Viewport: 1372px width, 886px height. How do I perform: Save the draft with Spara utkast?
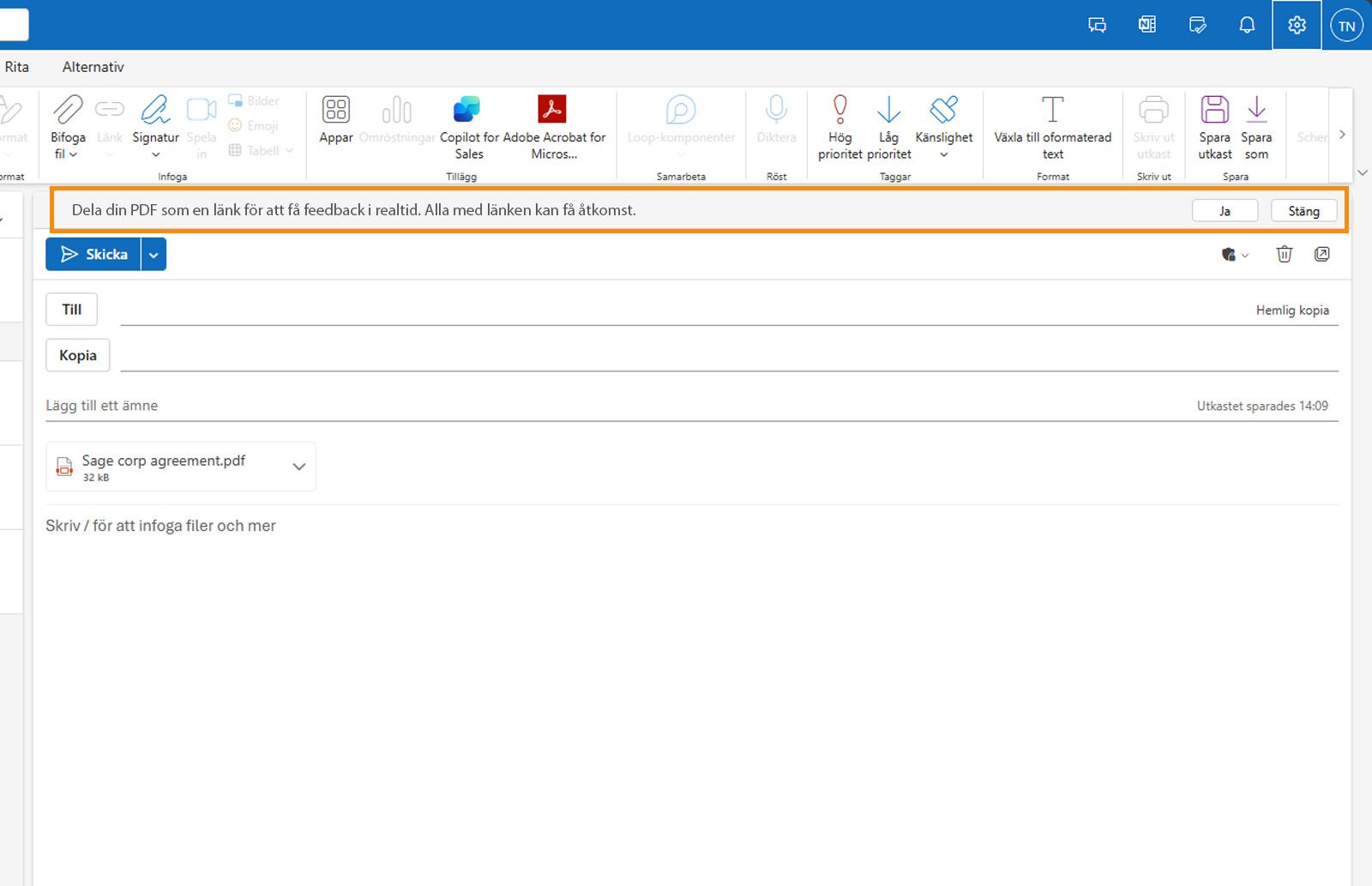click(x=1214, y=127)
